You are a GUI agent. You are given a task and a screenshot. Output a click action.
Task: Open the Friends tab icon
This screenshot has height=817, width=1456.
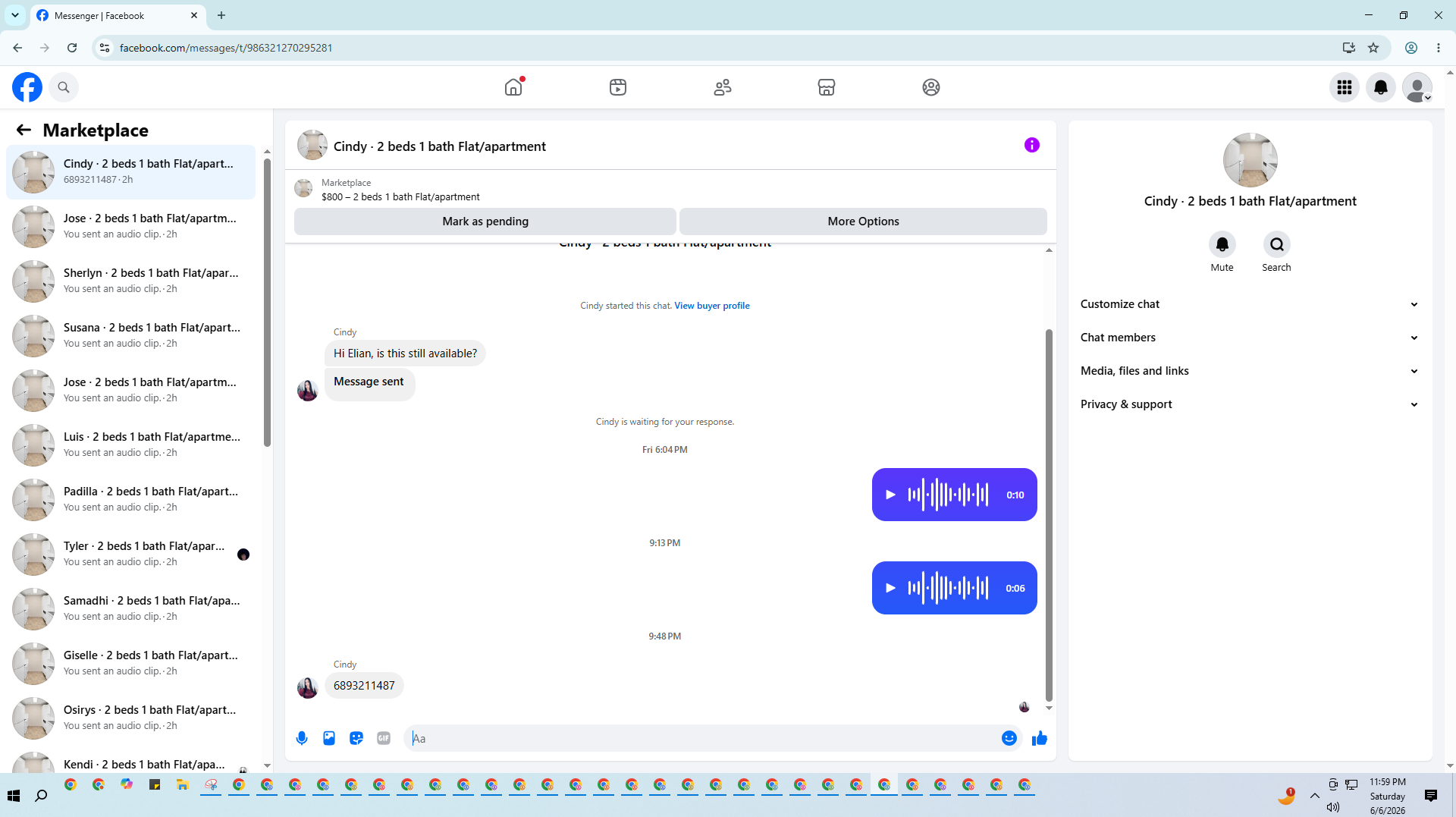[x=723, y=87]
